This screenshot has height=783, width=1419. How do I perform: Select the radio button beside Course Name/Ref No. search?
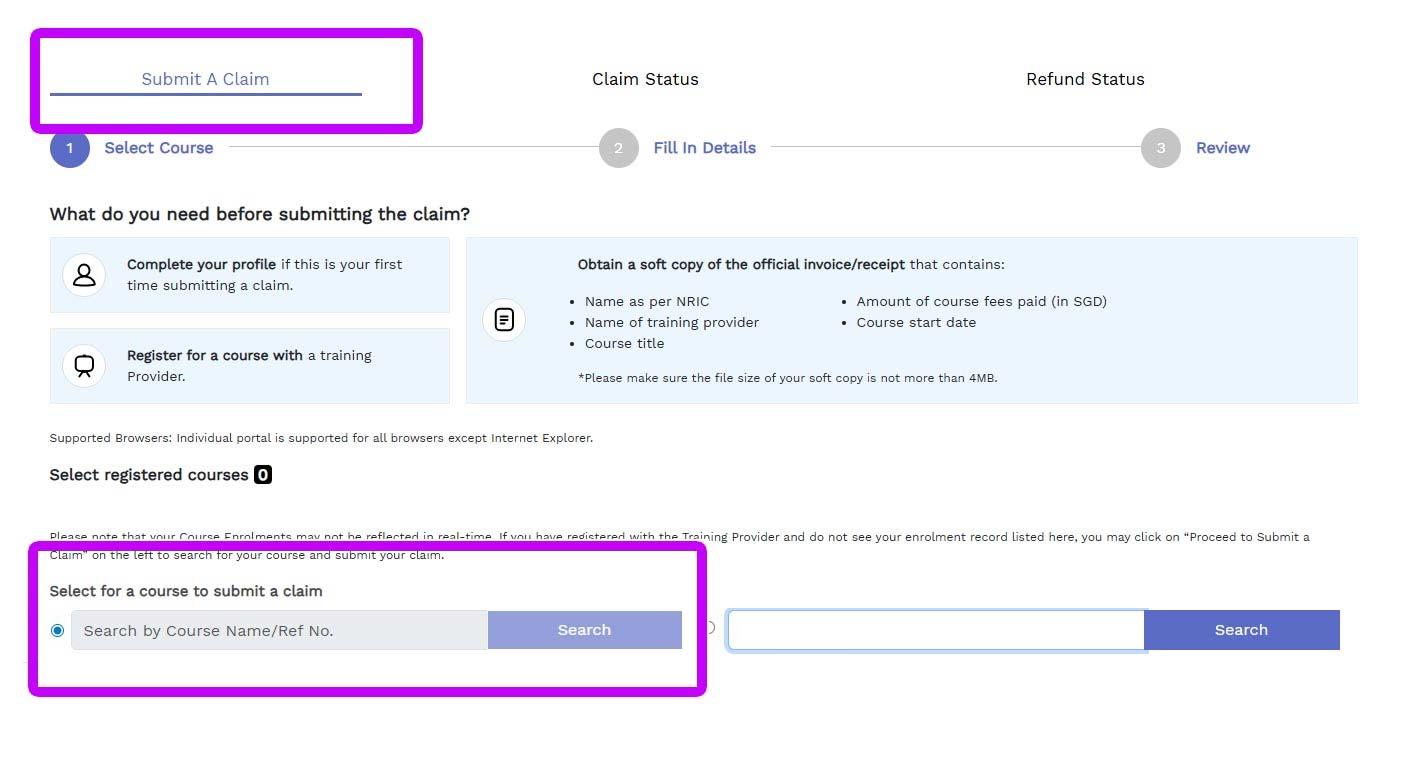[57, 630]
